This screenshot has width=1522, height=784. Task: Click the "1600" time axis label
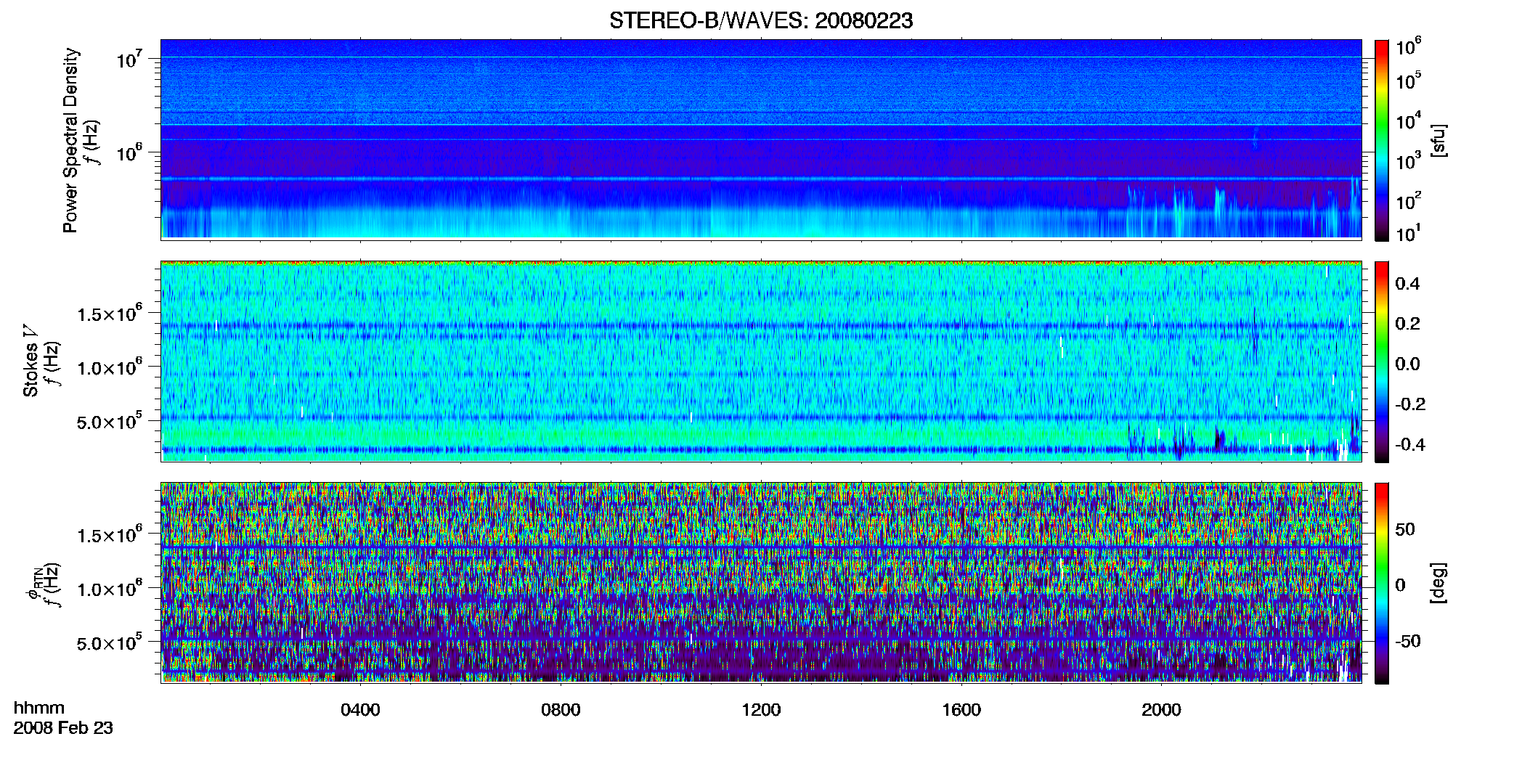click(961, 710)
